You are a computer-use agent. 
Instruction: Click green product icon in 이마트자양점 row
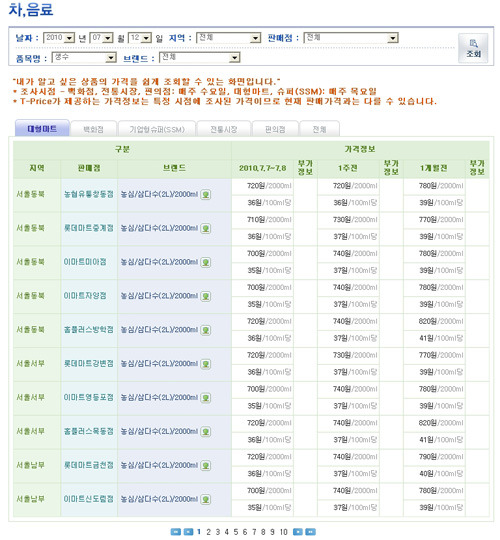(206, 296)
